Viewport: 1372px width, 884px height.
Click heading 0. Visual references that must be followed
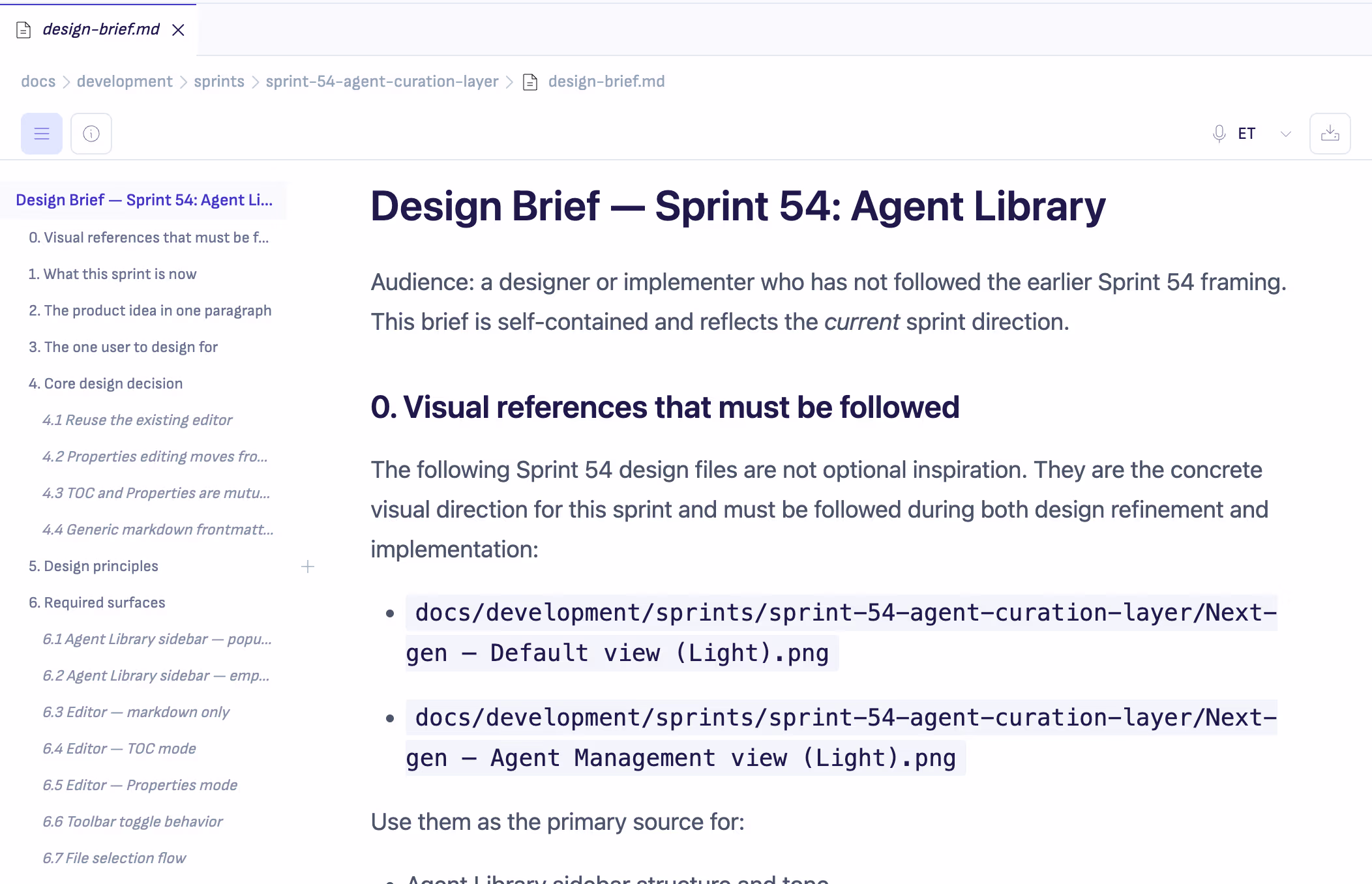click(x=665, y=407)
